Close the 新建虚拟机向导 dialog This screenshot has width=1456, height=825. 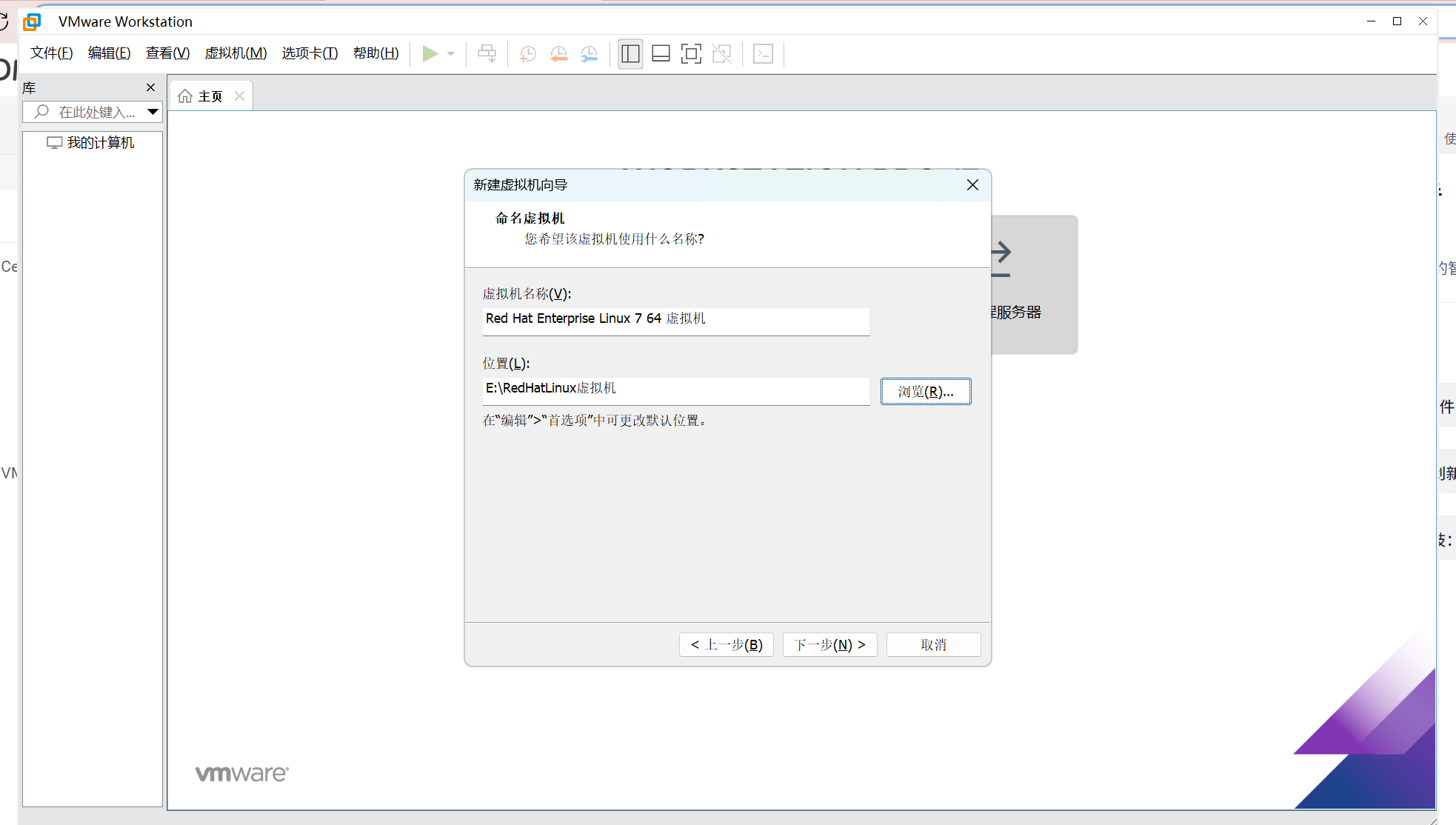(972, 184)
